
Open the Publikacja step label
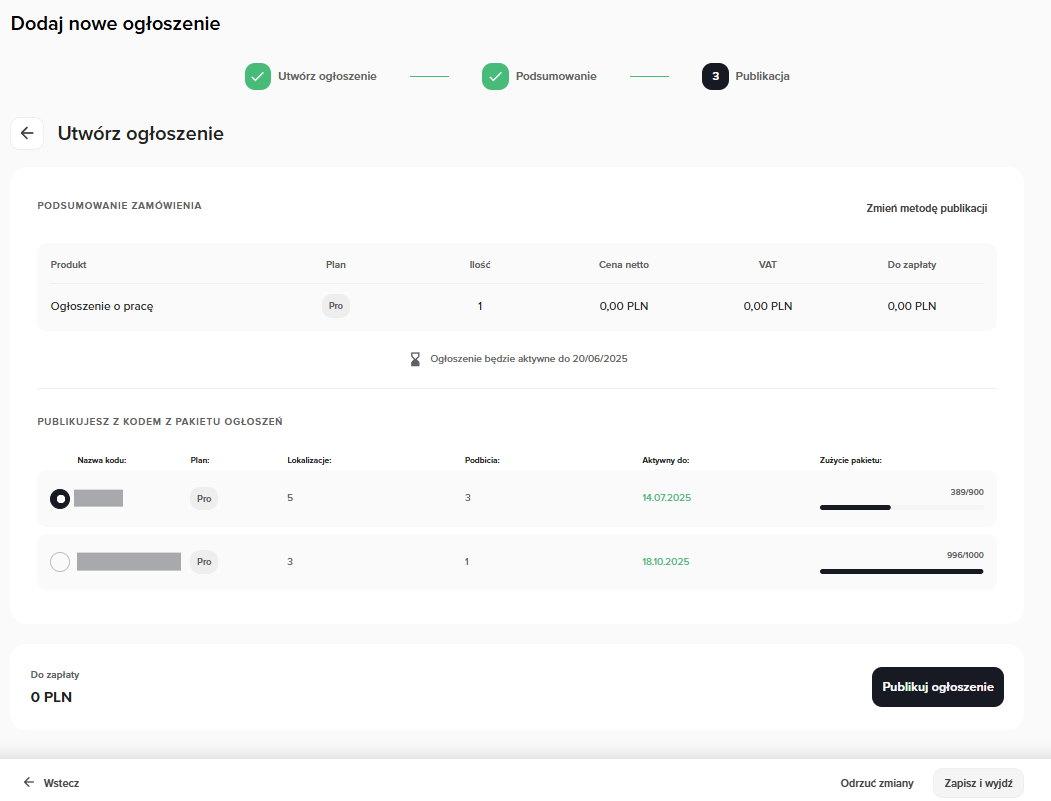pos(762,76)
